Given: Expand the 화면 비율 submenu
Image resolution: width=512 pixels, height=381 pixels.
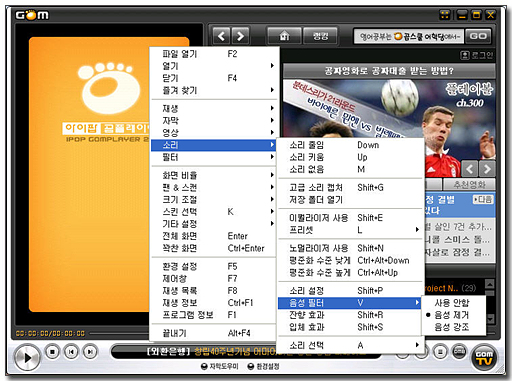Looking at the screenshot, I should (x=214, y=175).
